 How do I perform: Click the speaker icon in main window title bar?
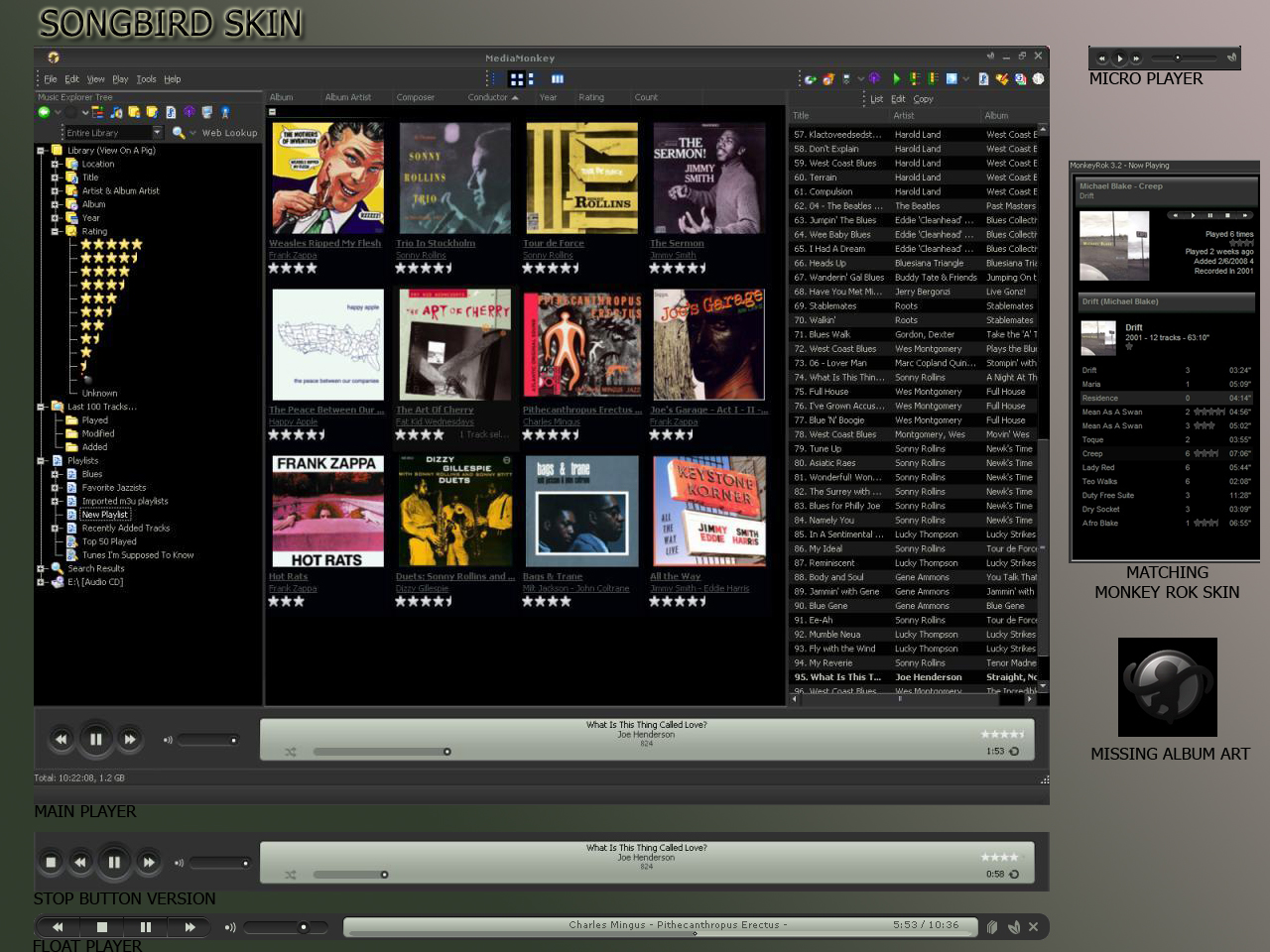990,57
